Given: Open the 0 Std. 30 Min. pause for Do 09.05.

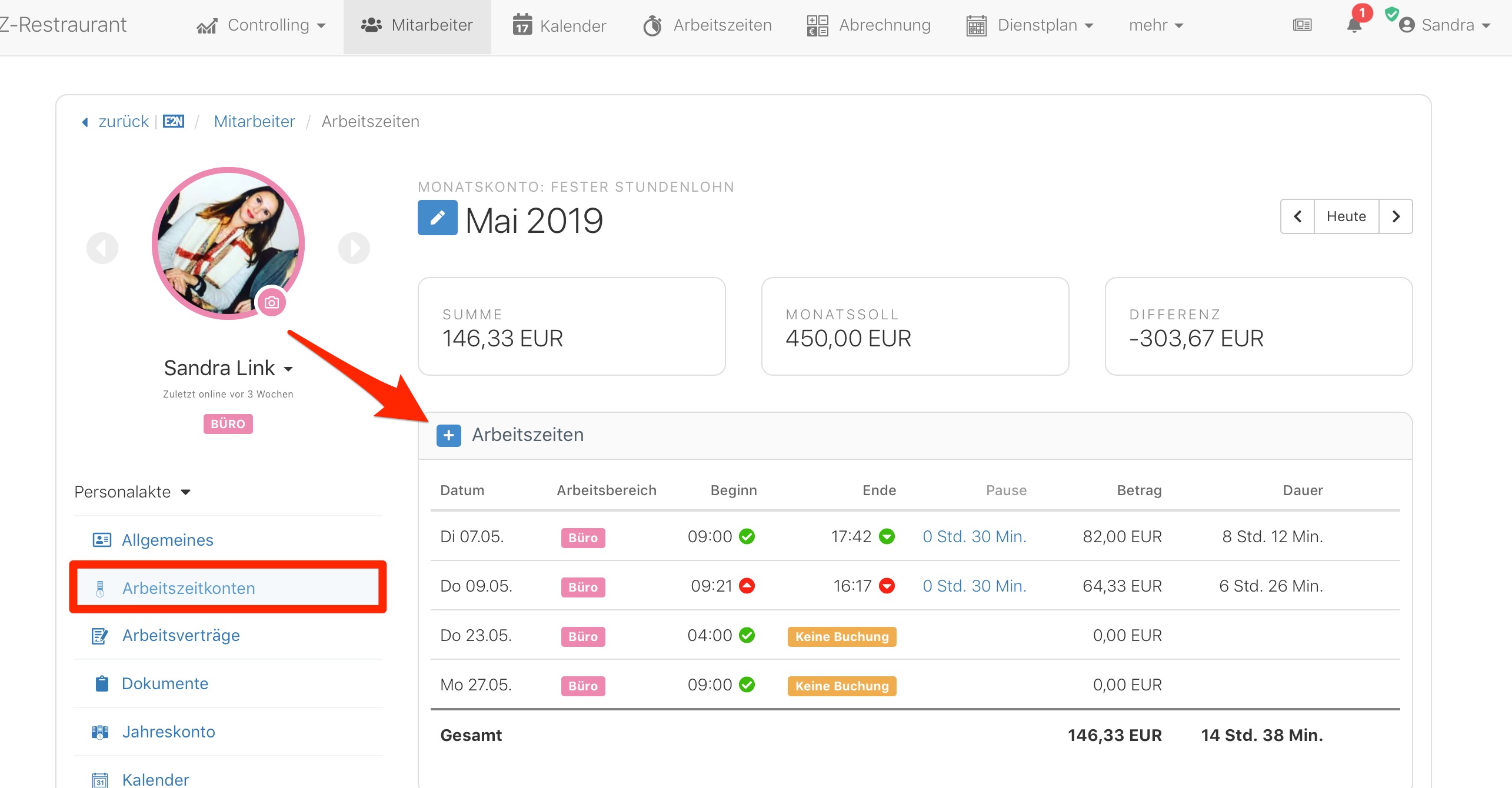Looking at the screenshot, I should click(974, 586).
